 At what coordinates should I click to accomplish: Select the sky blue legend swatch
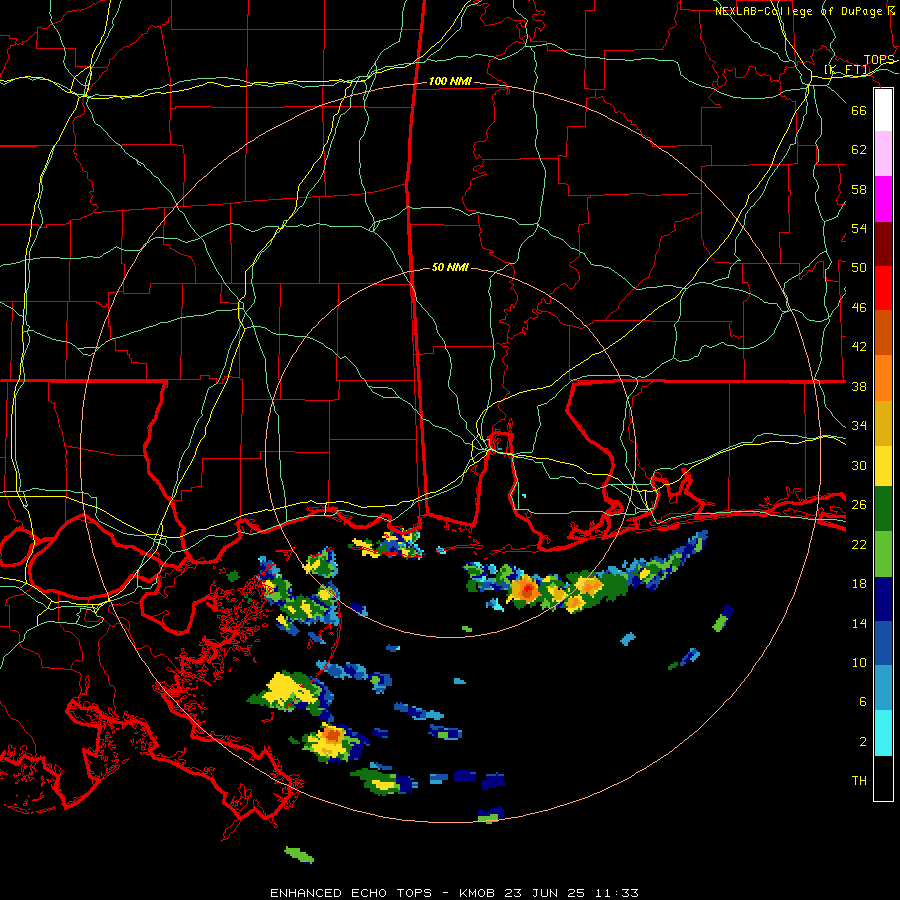(x=883, y=687)
